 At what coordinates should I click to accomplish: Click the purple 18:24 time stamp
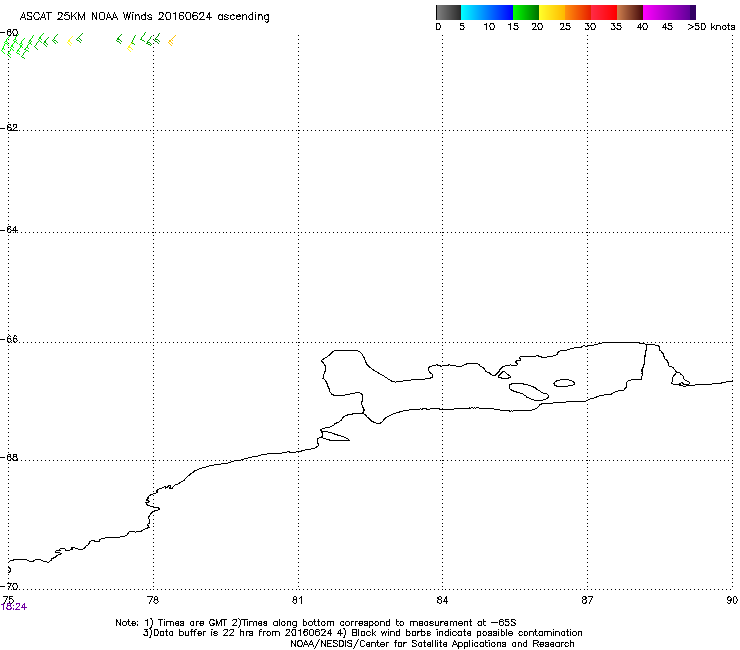[x=14, y=607]
